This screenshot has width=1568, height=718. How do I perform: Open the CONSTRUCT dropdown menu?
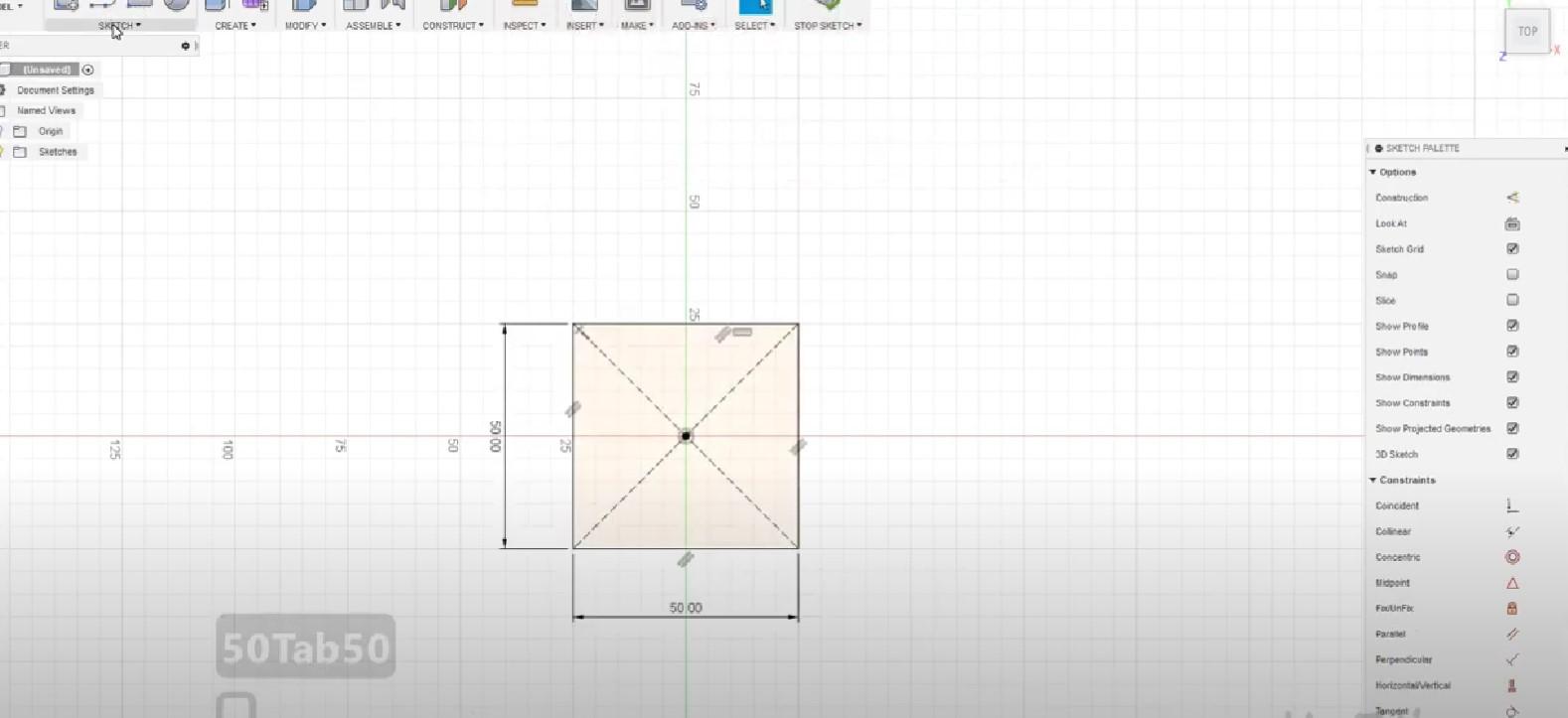(x=453, y=26)
